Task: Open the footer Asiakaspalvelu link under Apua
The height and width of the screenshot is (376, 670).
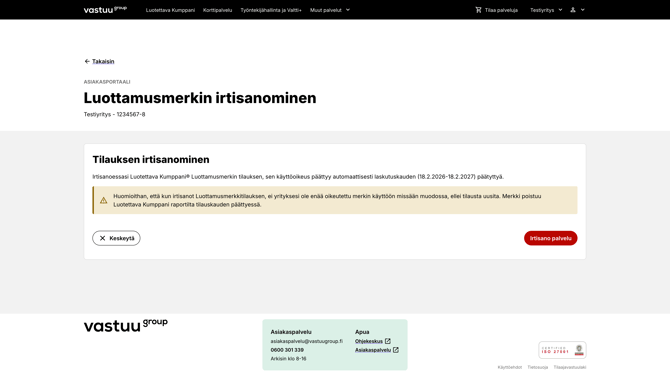Action: [373, 350]
